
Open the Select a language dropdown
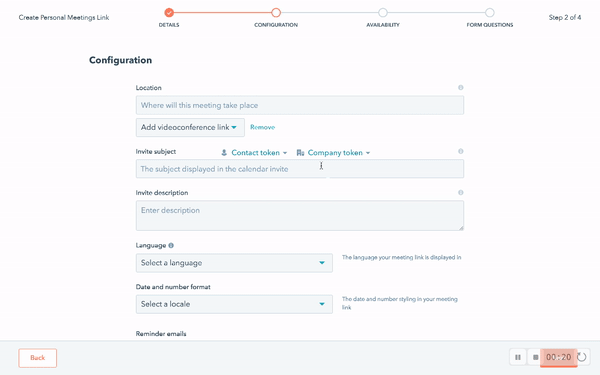pos(234,263)
